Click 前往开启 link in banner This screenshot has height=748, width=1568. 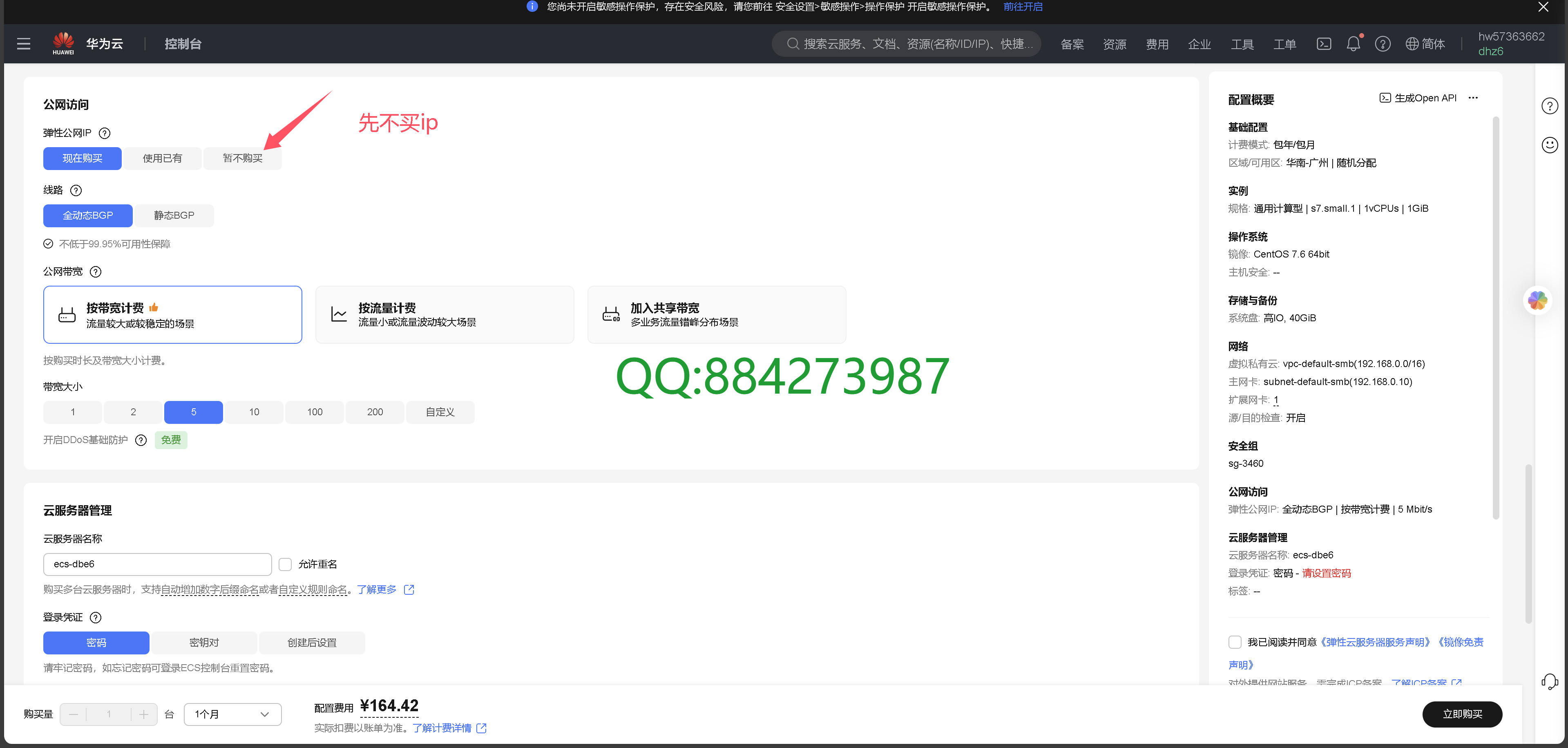1023,7
